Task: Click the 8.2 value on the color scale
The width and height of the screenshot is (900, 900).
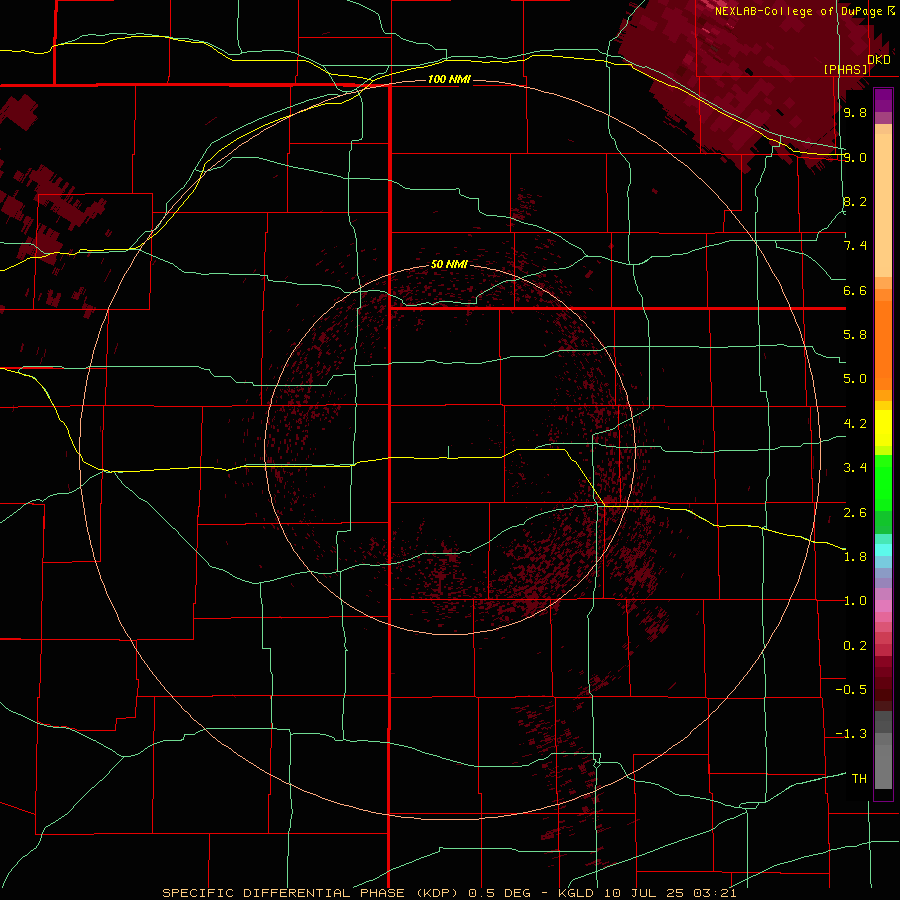Action: point(855,201)
